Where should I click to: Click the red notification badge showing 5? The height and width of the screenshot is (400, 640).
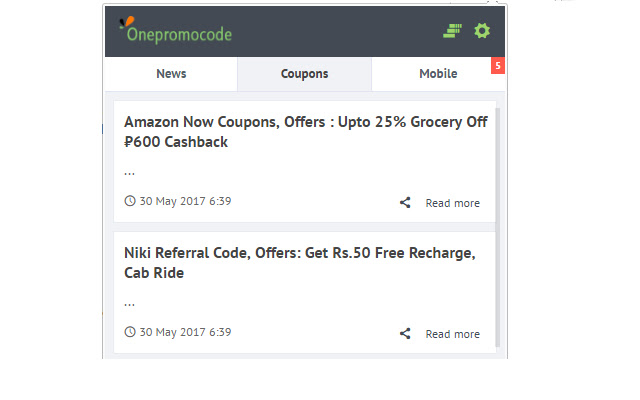498,66
